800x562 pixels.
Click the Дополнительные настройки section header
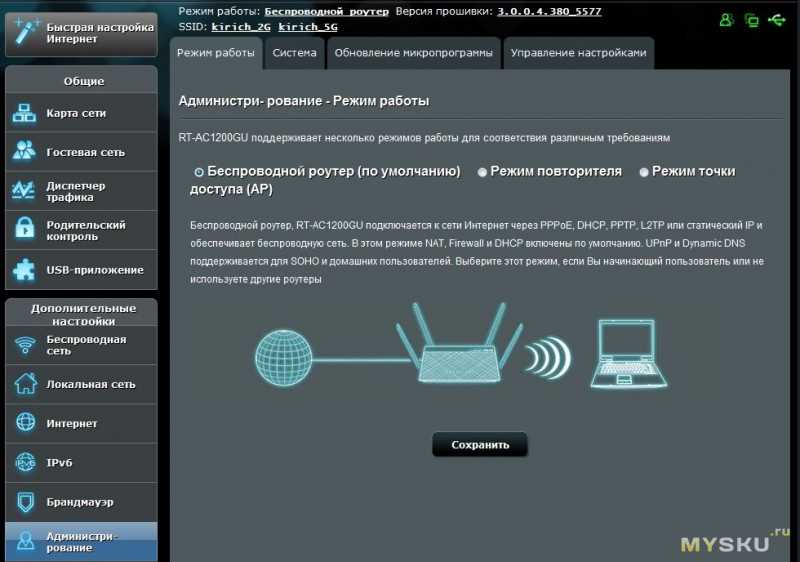(x=84, y=315)
